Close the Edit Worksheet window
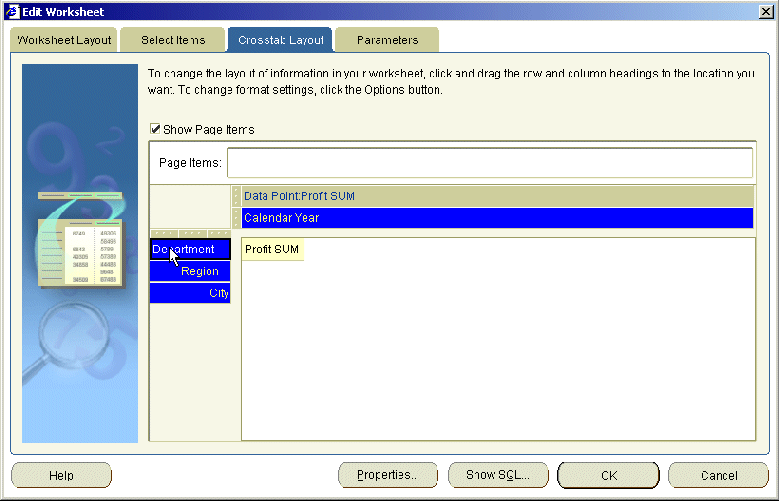The image size is (779, 501). tap(766, 11)
